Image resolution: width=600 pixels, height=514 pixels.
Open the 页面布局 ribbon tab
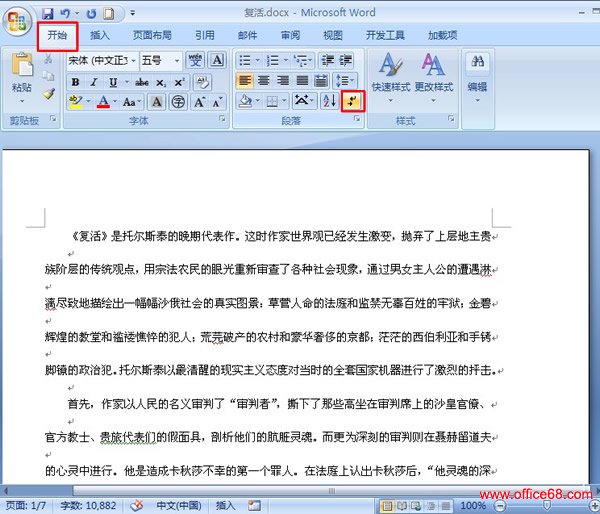152,35
